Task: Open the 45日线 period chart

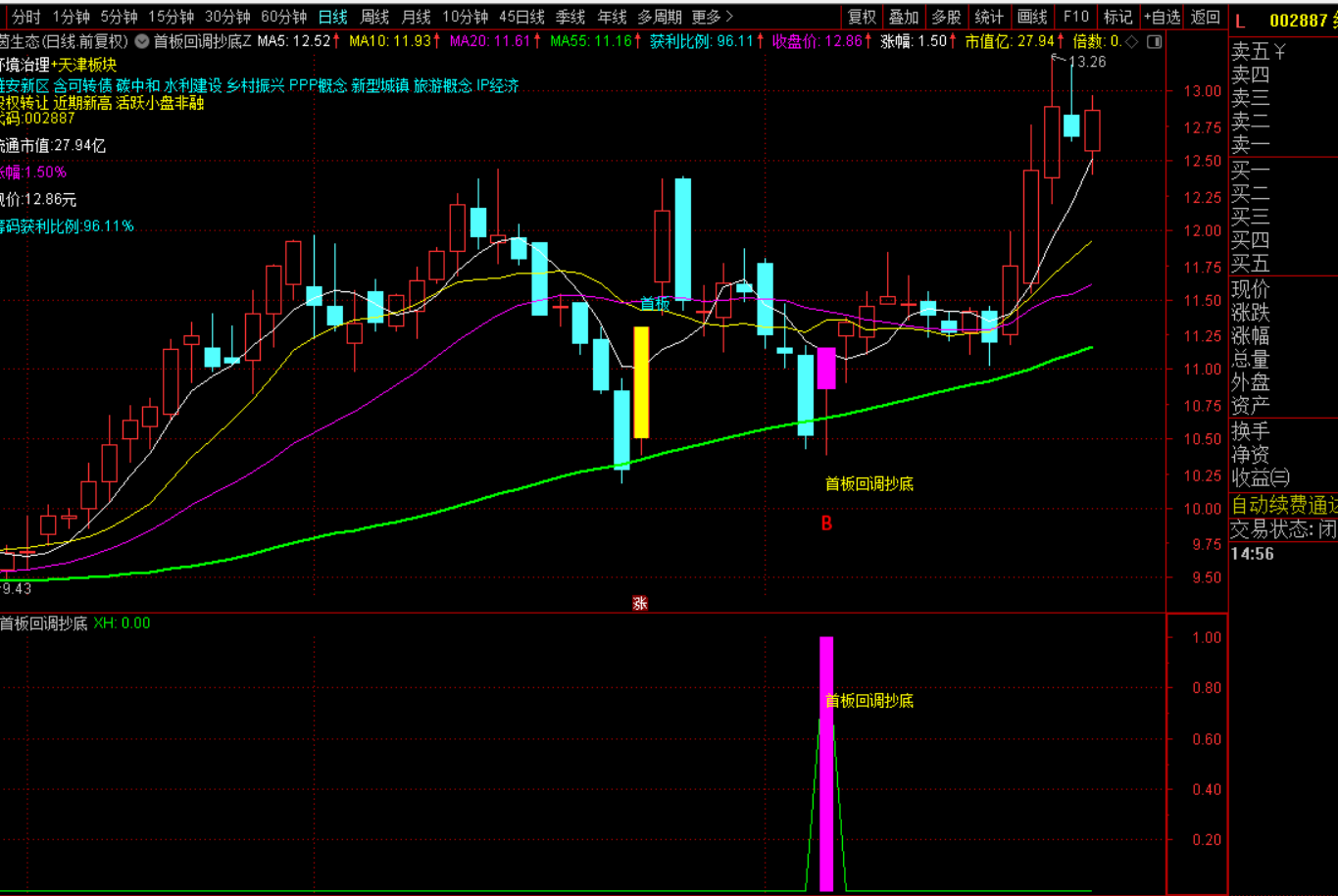Action: point(521,17)
